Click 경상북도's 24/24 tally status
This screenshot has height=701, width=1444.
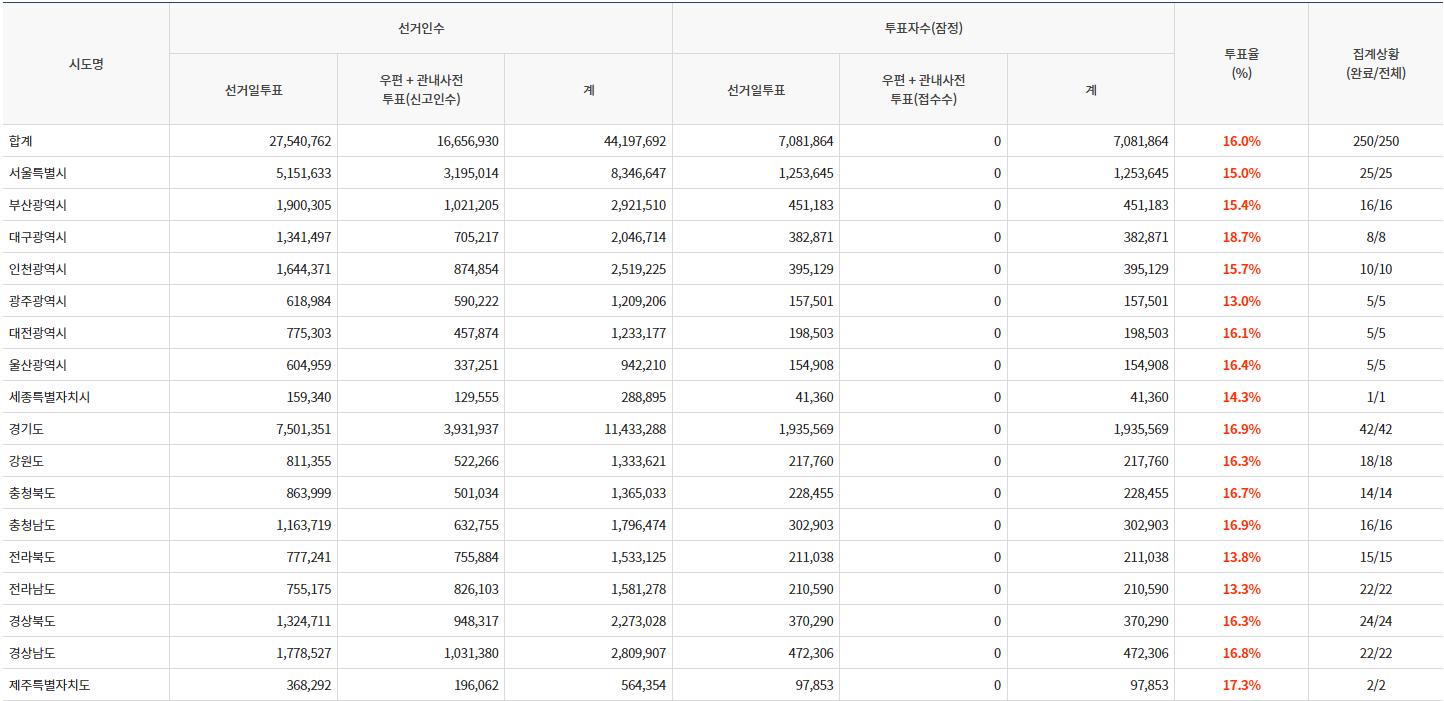(1375, 621)
